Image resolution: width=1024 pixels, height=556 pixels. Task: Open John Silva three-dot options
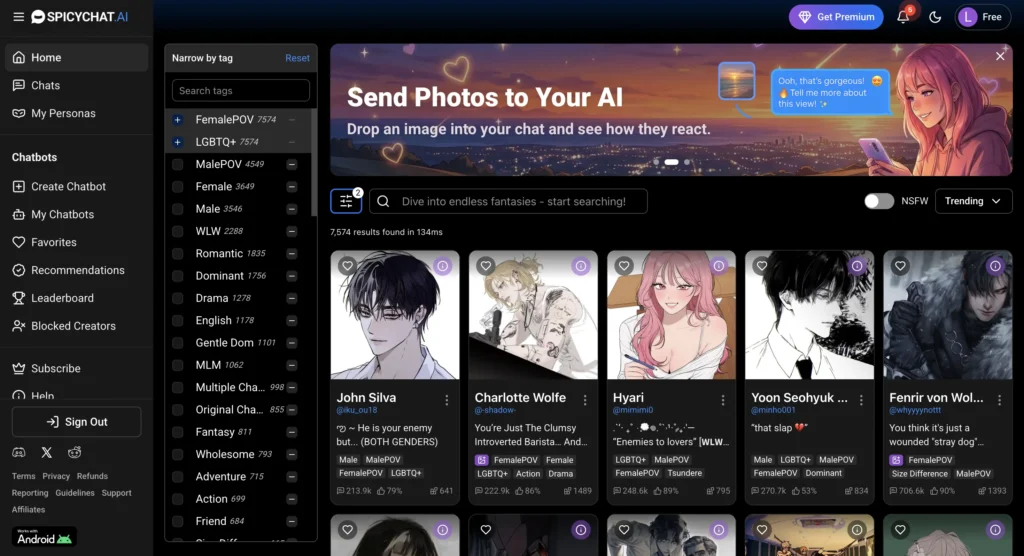[447, 401]
